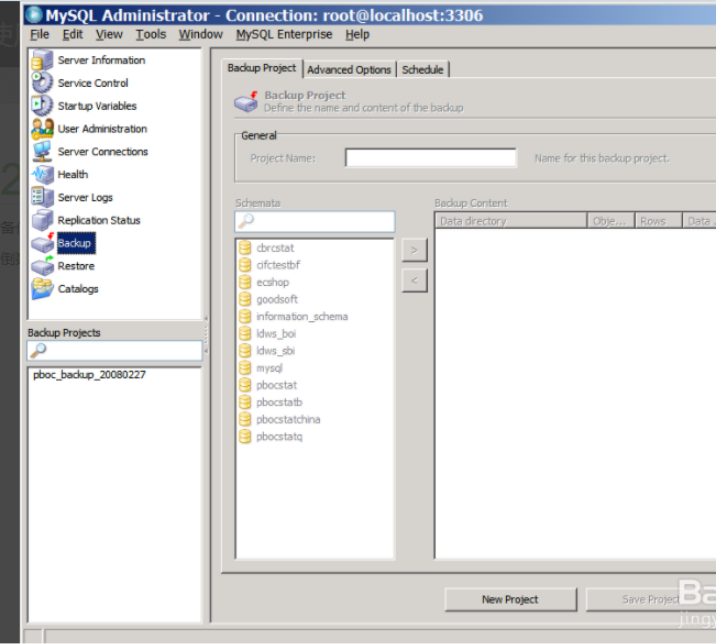Click the pbocstat database icon
716x644 pixels.
(x=245, y=385)
